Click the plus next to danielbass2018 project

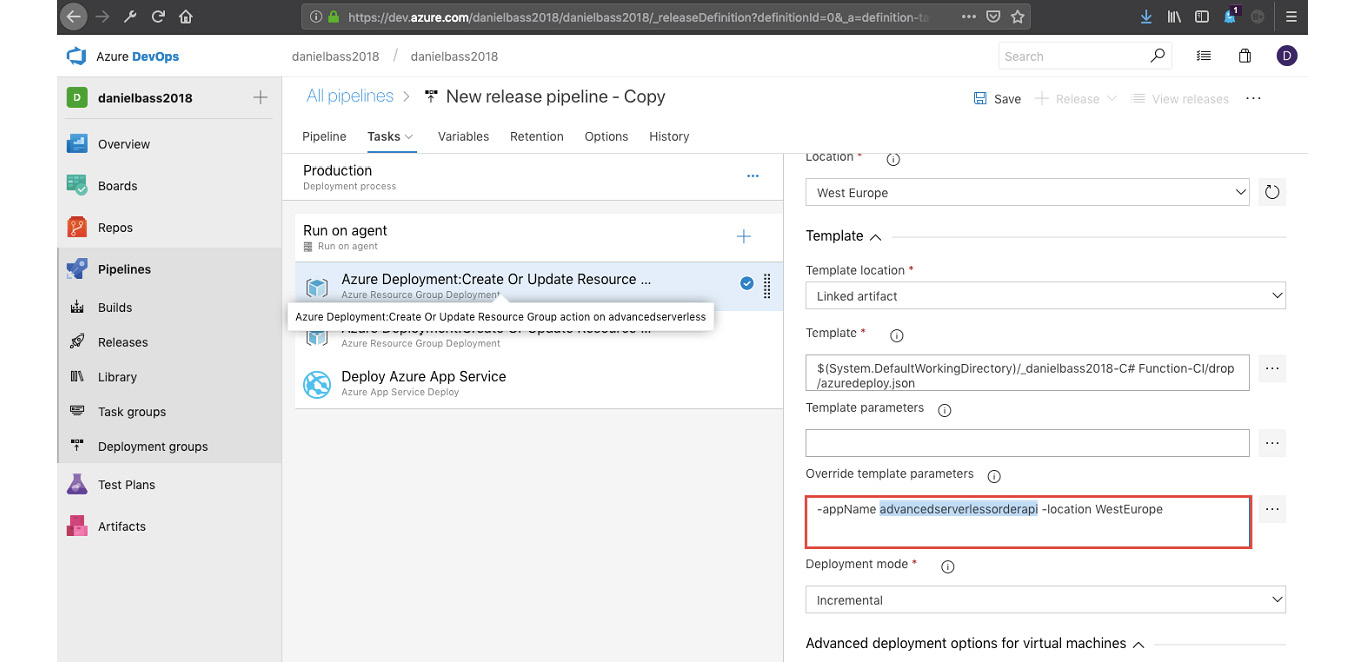pos(260,98)
